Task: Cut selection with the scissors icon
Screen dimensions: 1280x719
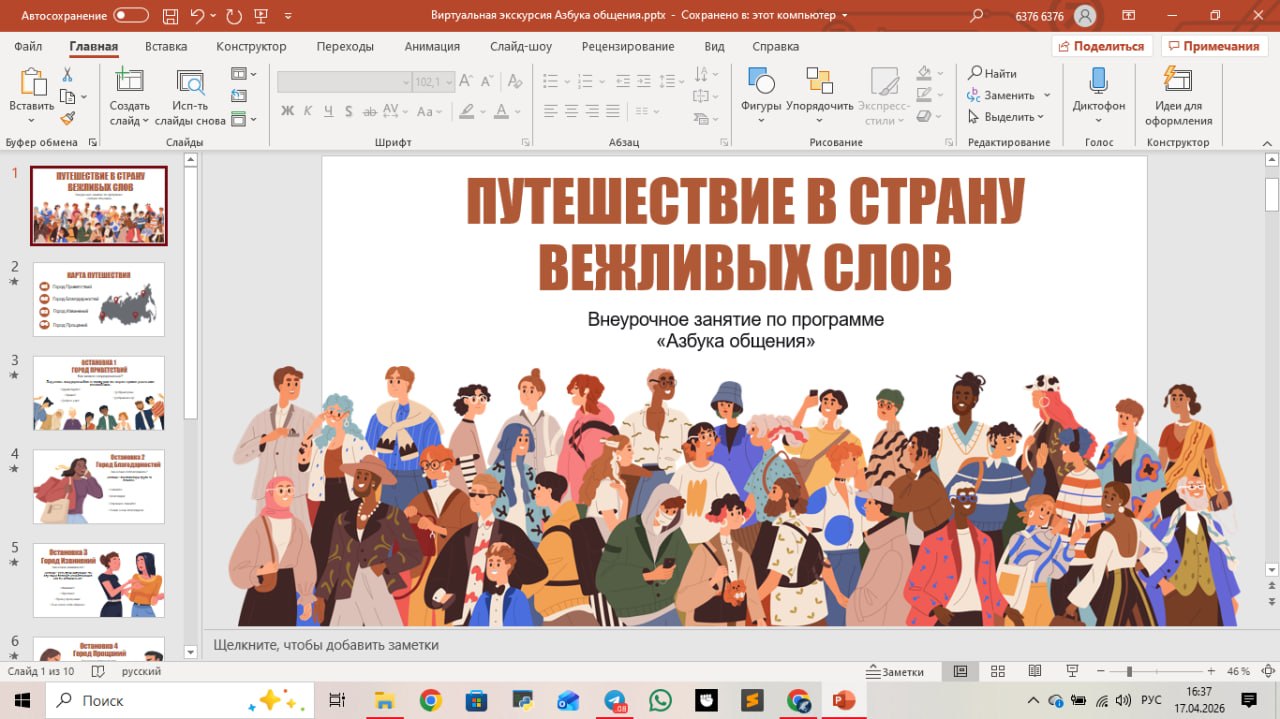Action: 67,75
